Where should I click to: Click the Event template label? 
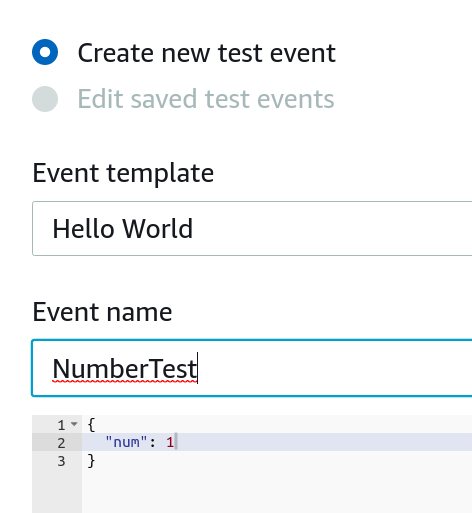(x=123, y=173)
